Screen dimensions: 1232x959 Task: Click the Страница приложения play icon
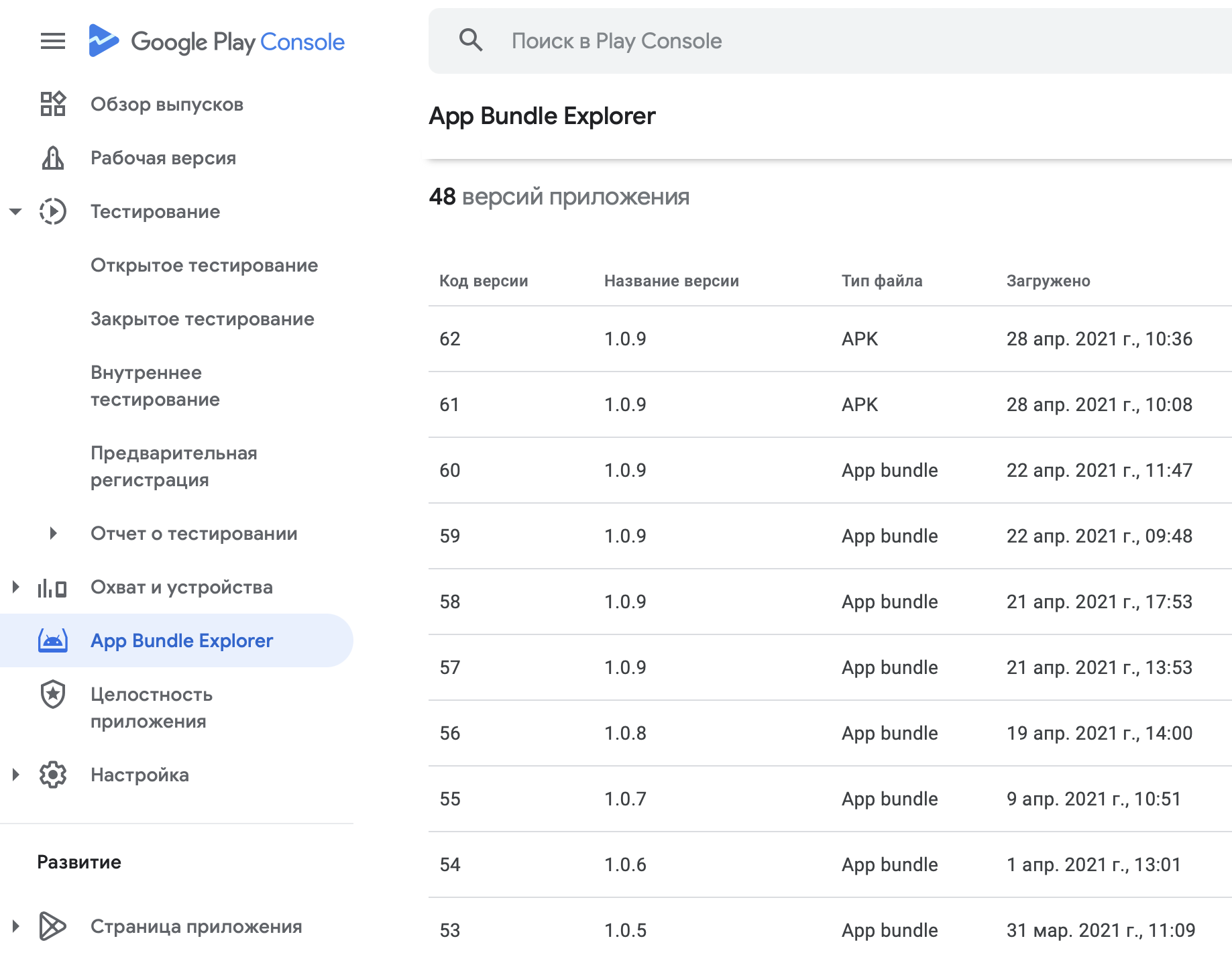pyautogui.click(x=53, y=926)
